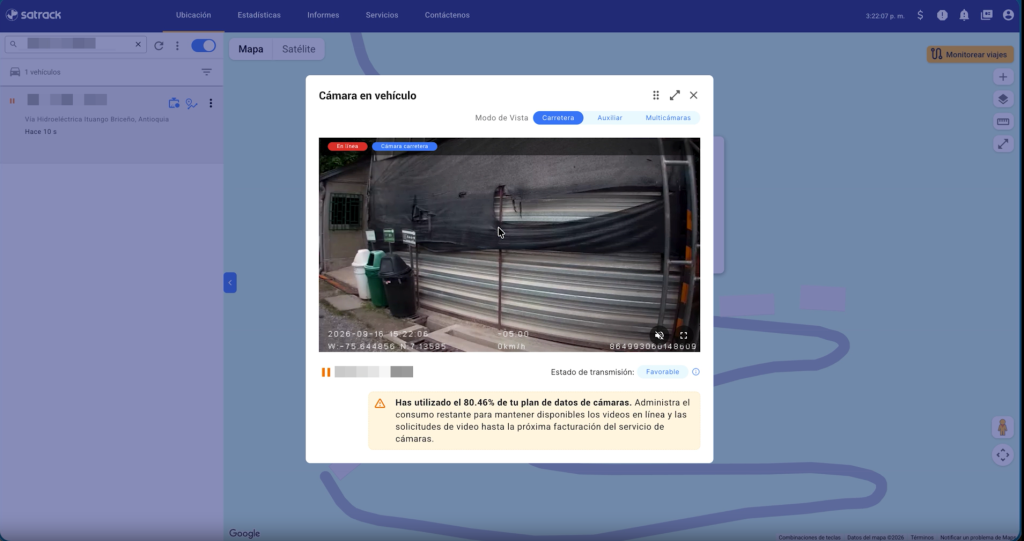Zoom in the map with plus button

(1002, 76)
